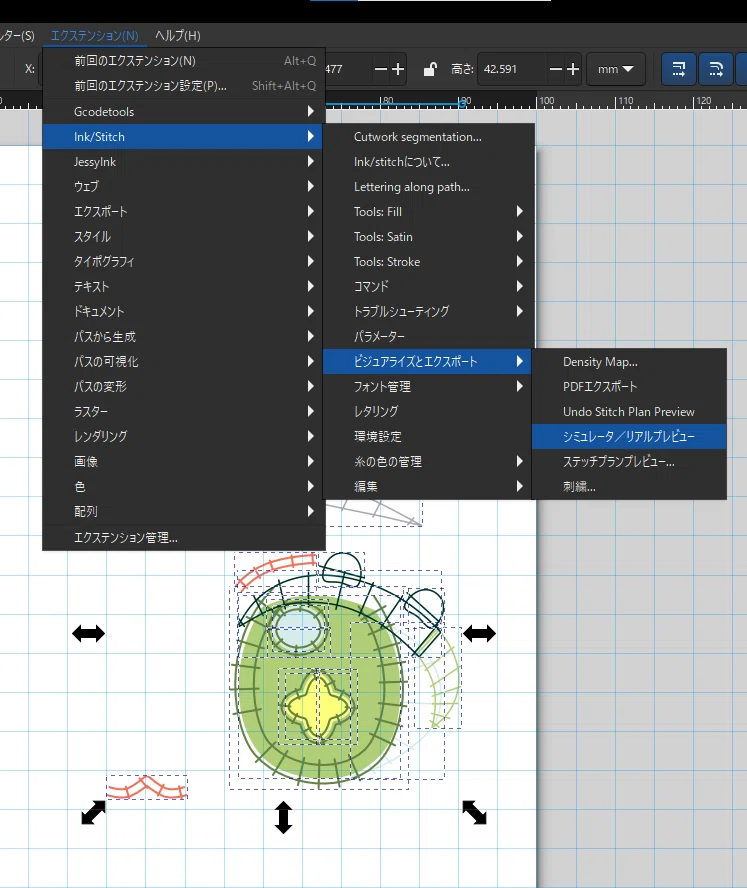Expand the タイポグラフィ submenu

183,261
